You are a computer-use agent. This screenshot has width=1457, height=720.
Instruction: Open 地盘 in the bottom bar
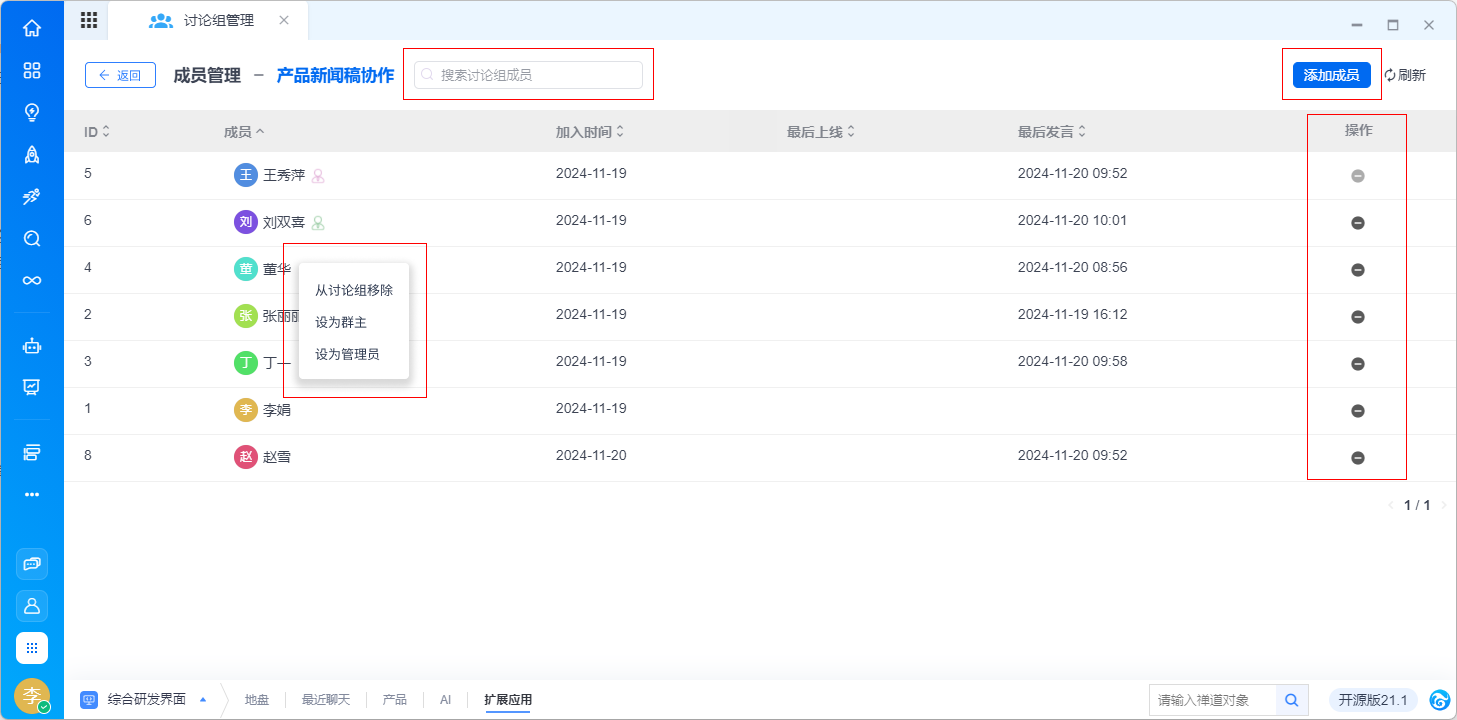(x=257, y=700)
